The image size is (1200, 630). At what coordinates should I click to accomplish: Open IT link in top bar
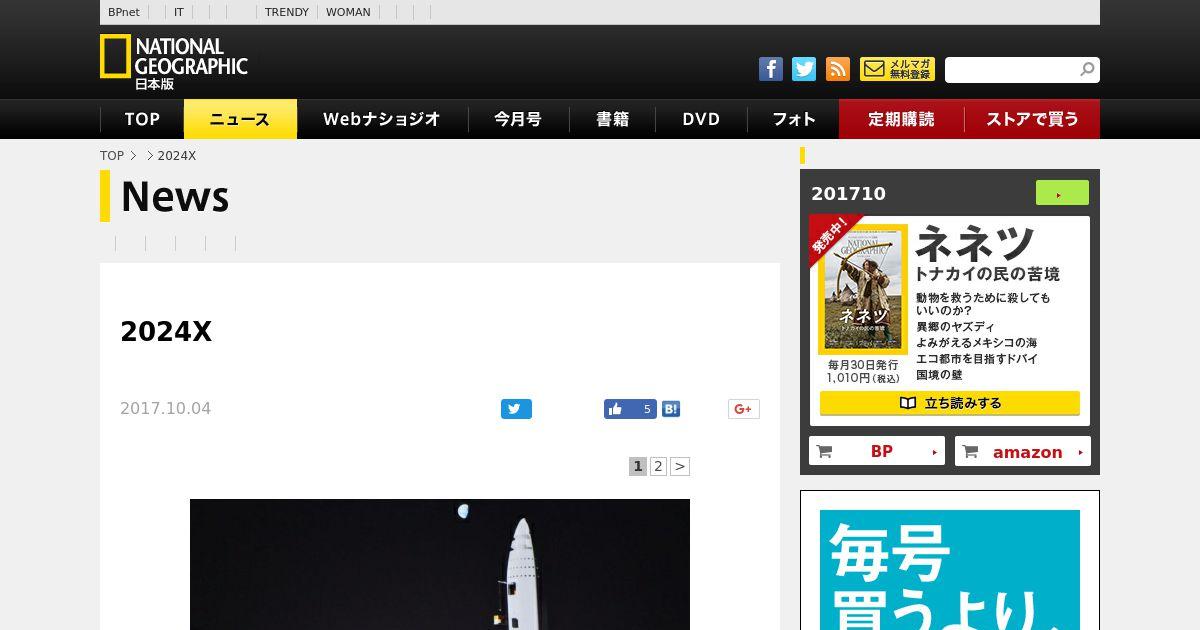[x=179, y=12]
